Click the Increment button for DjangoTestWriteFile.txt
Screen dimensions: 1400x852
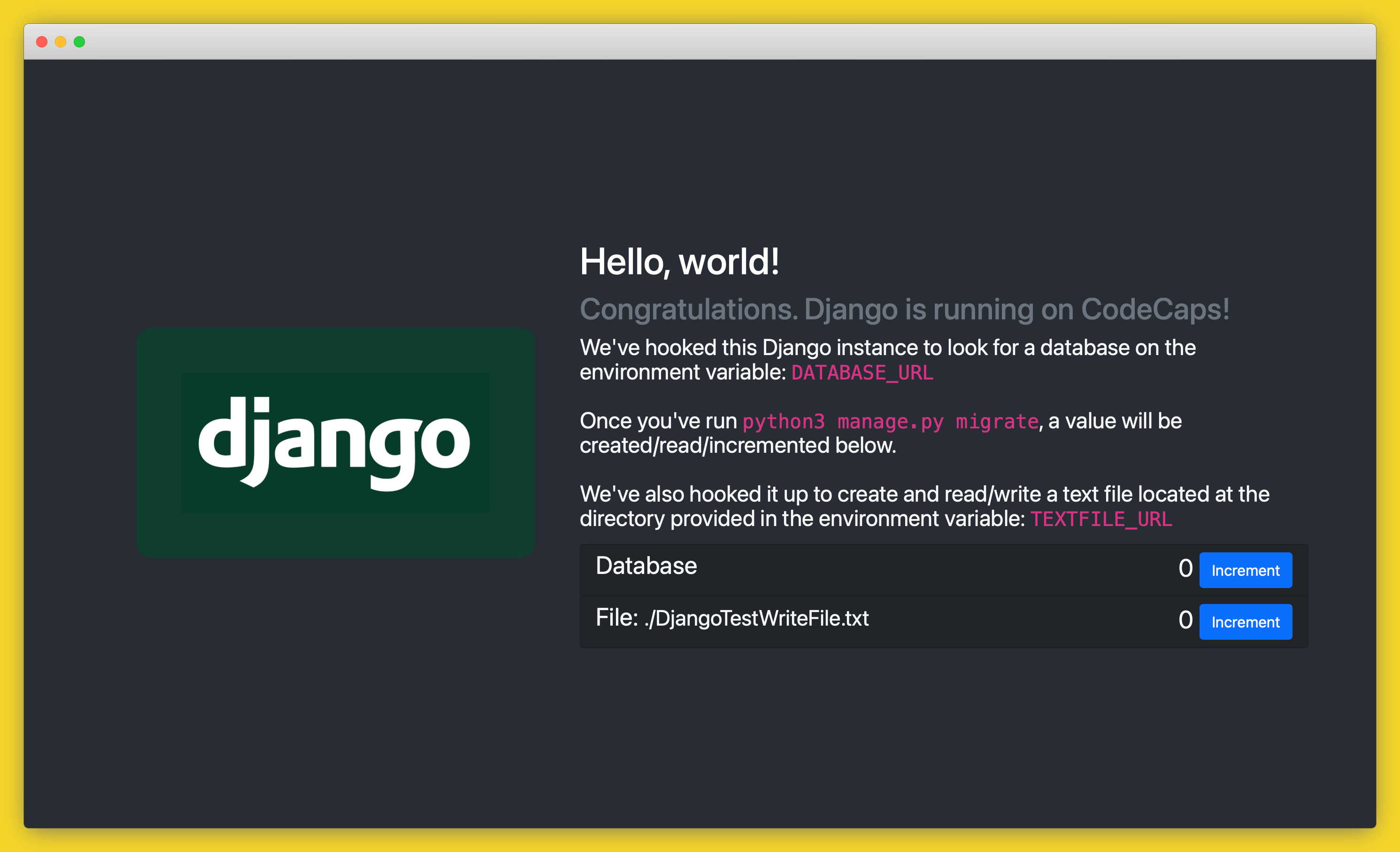(x=1246, y=621)
